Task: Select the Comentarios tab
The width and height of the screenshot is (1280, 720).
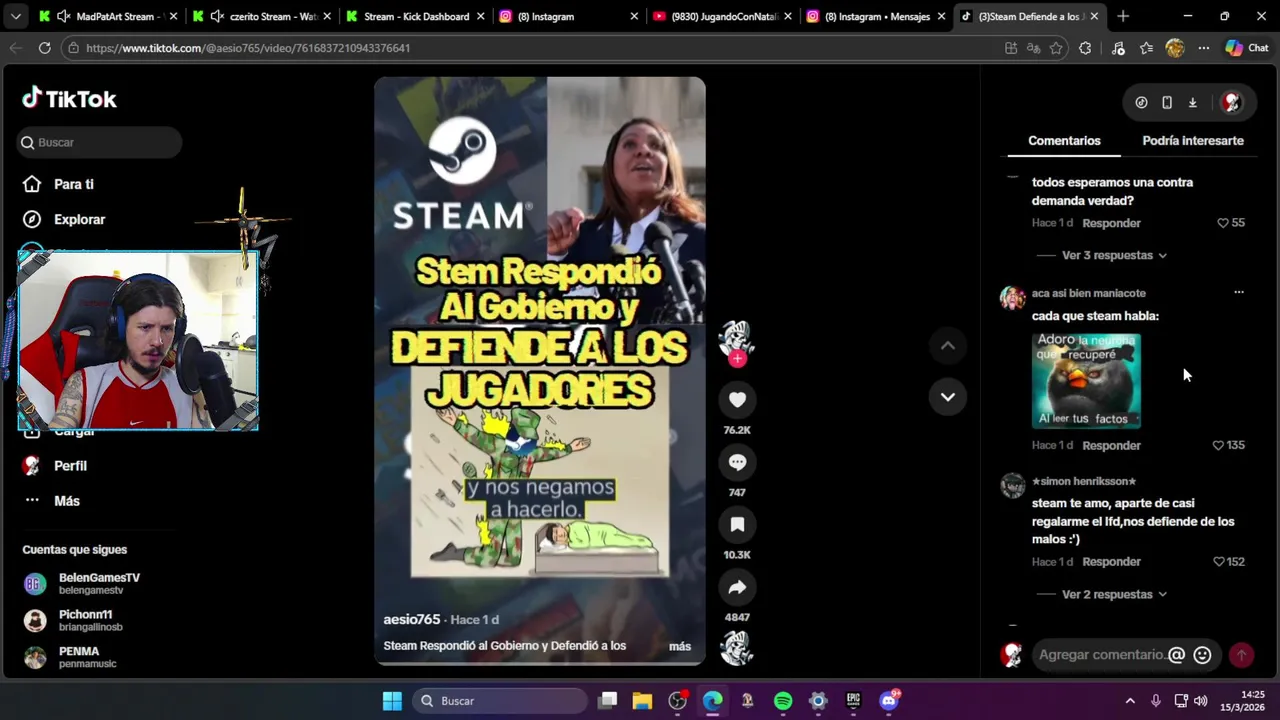Action: click(1064, 141)
